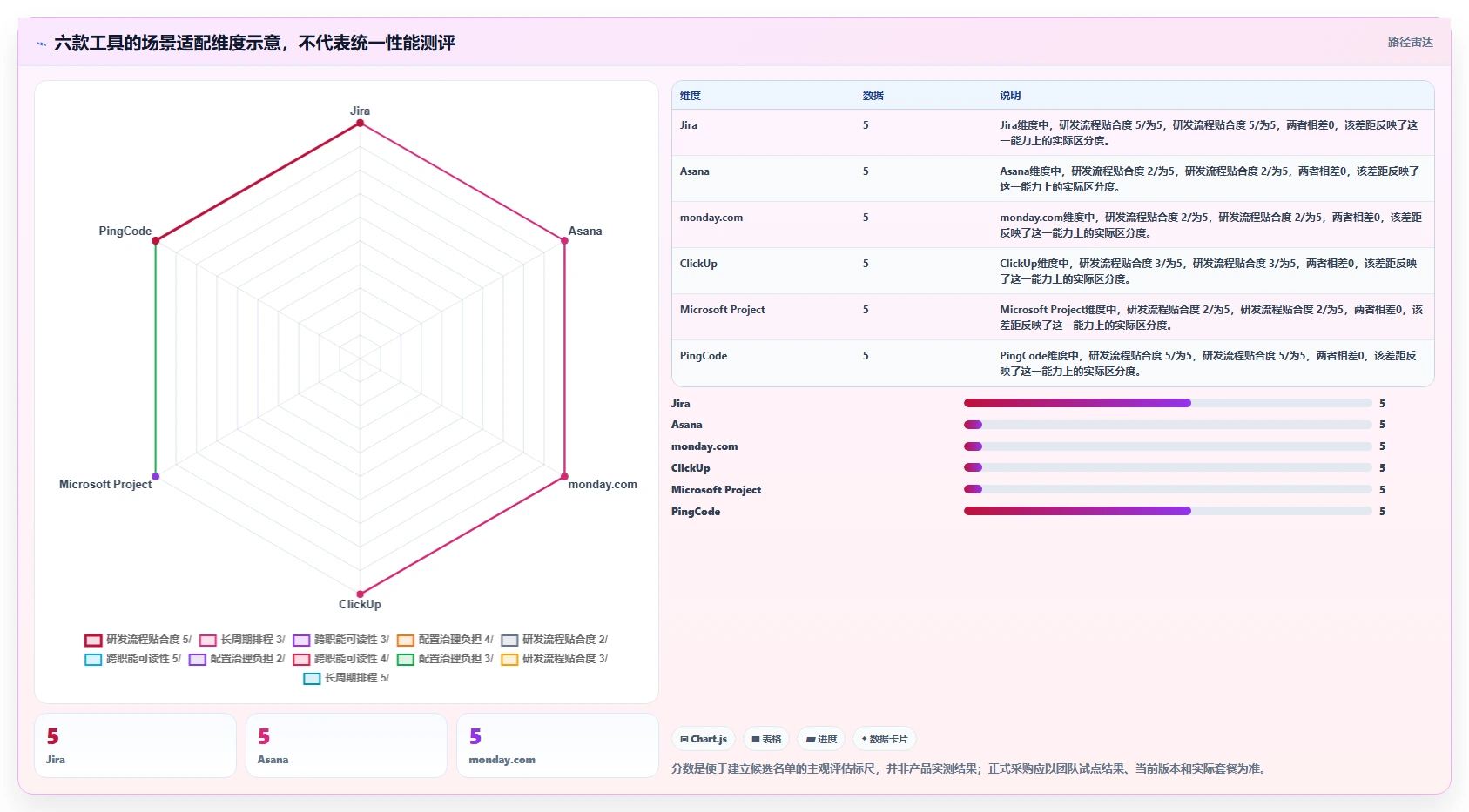Toggle legend item 跨职能可读性 5/

click(x=132, y=659)
